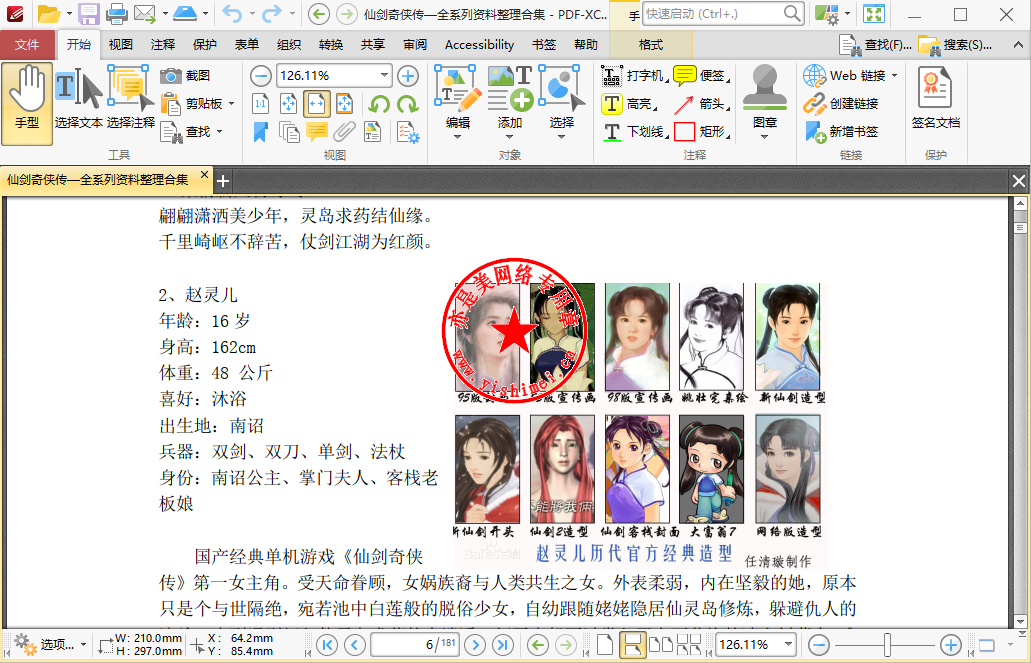Screen dimensions: 1031x663
Task: Click the Undo arrow in quick toolbar
Action: [x=231, y=13]
